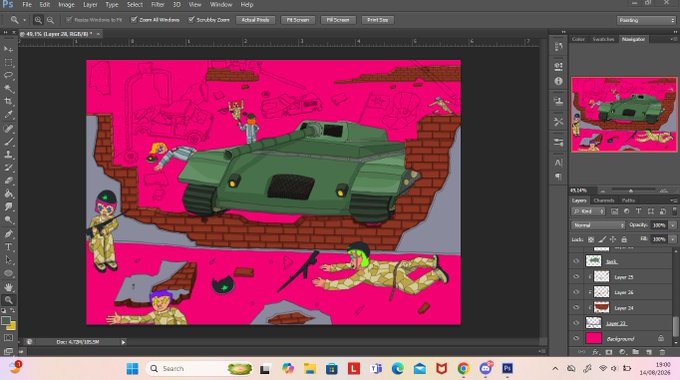Open status bar info arrow
Screen dimensions: 680x380
tap(123, 342)
